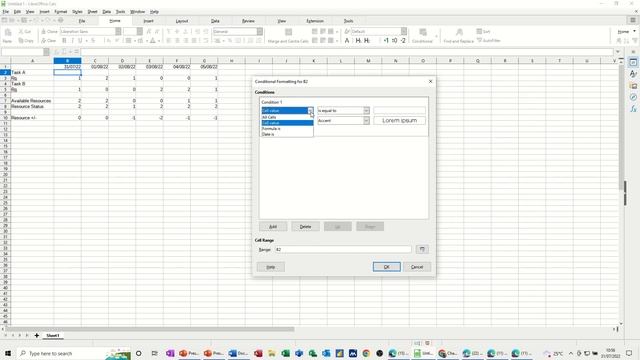Collapse the 'Cell value' condition type dropdown
The image size is (640, 360).
310,111
